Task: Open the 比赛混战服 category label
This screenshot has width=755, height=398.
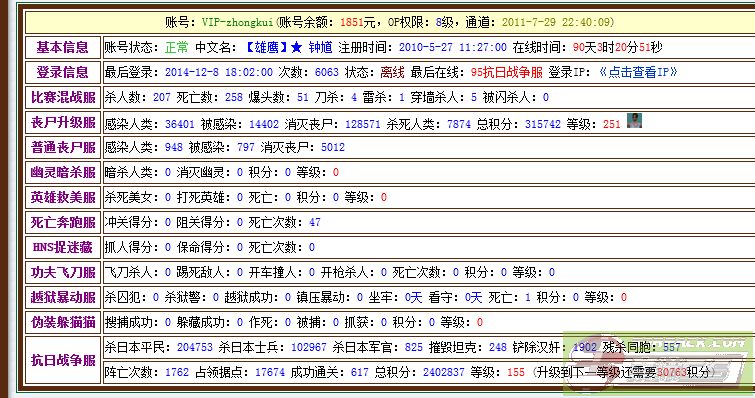Action: click(63, 97)
